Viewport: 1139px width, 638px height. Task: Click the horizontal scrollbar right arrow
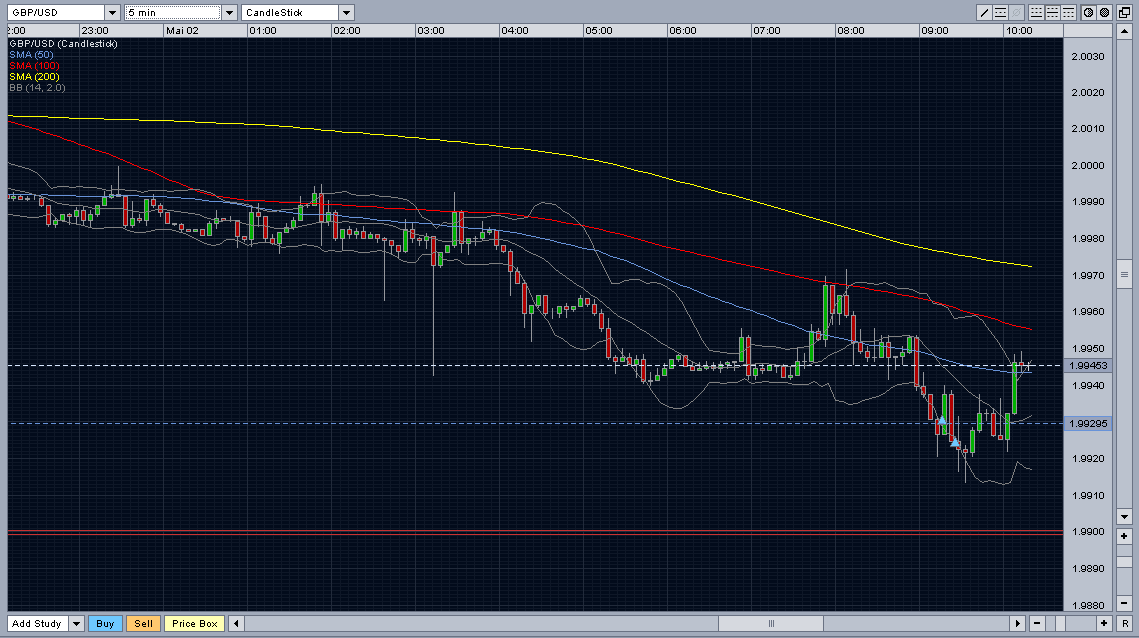(x=1017, y=623)
